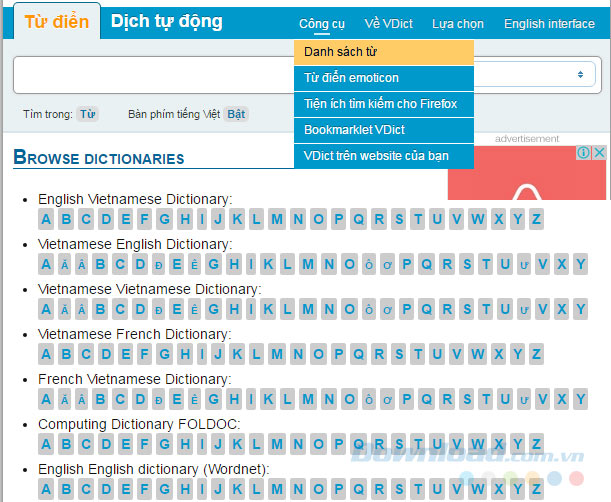611x502 pixels.
Task: Browse letter B in English English Wordnet dictionary
Action: (66, 489)
